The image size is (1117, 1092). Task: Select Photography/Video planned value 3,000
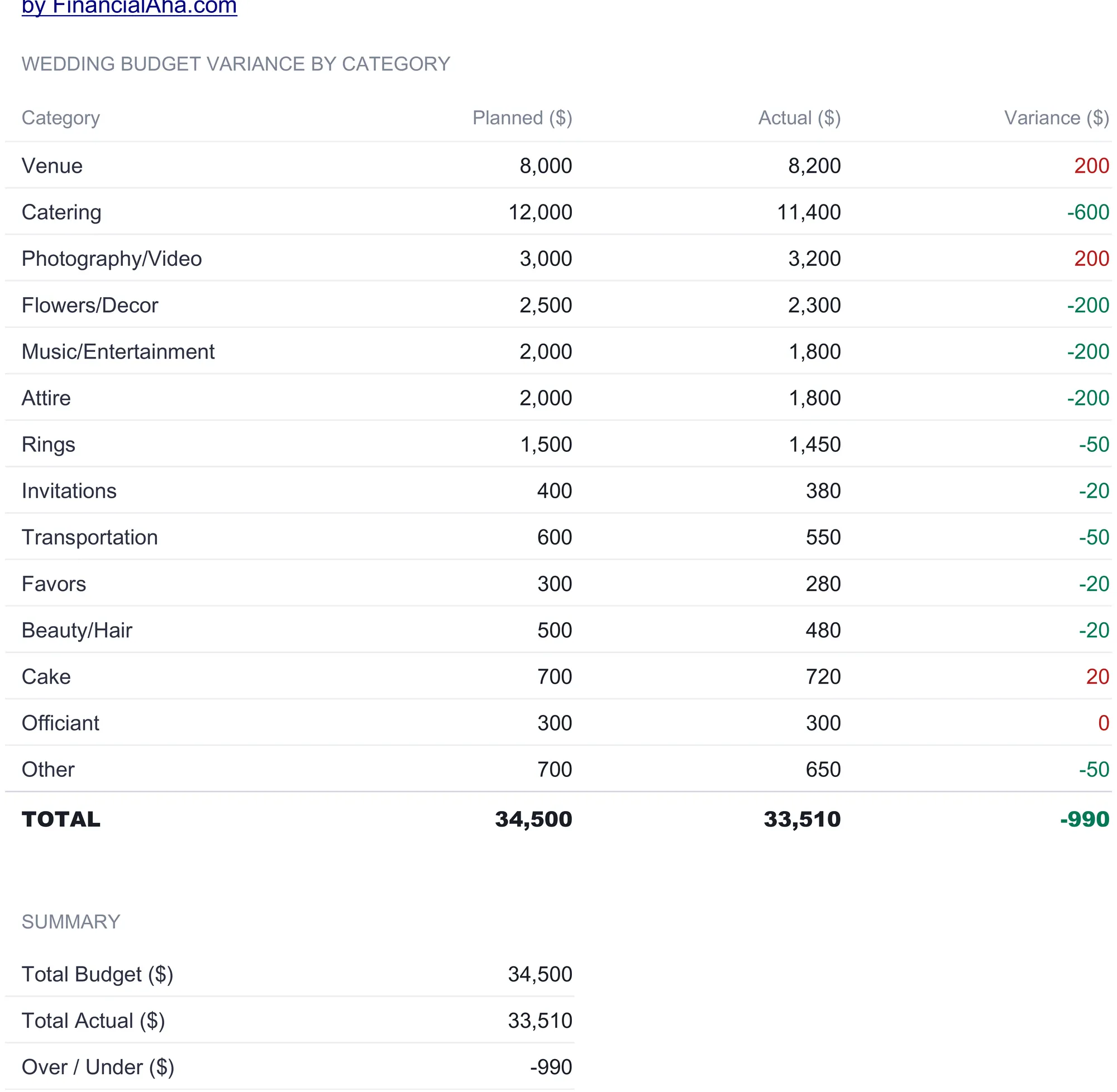545,259
